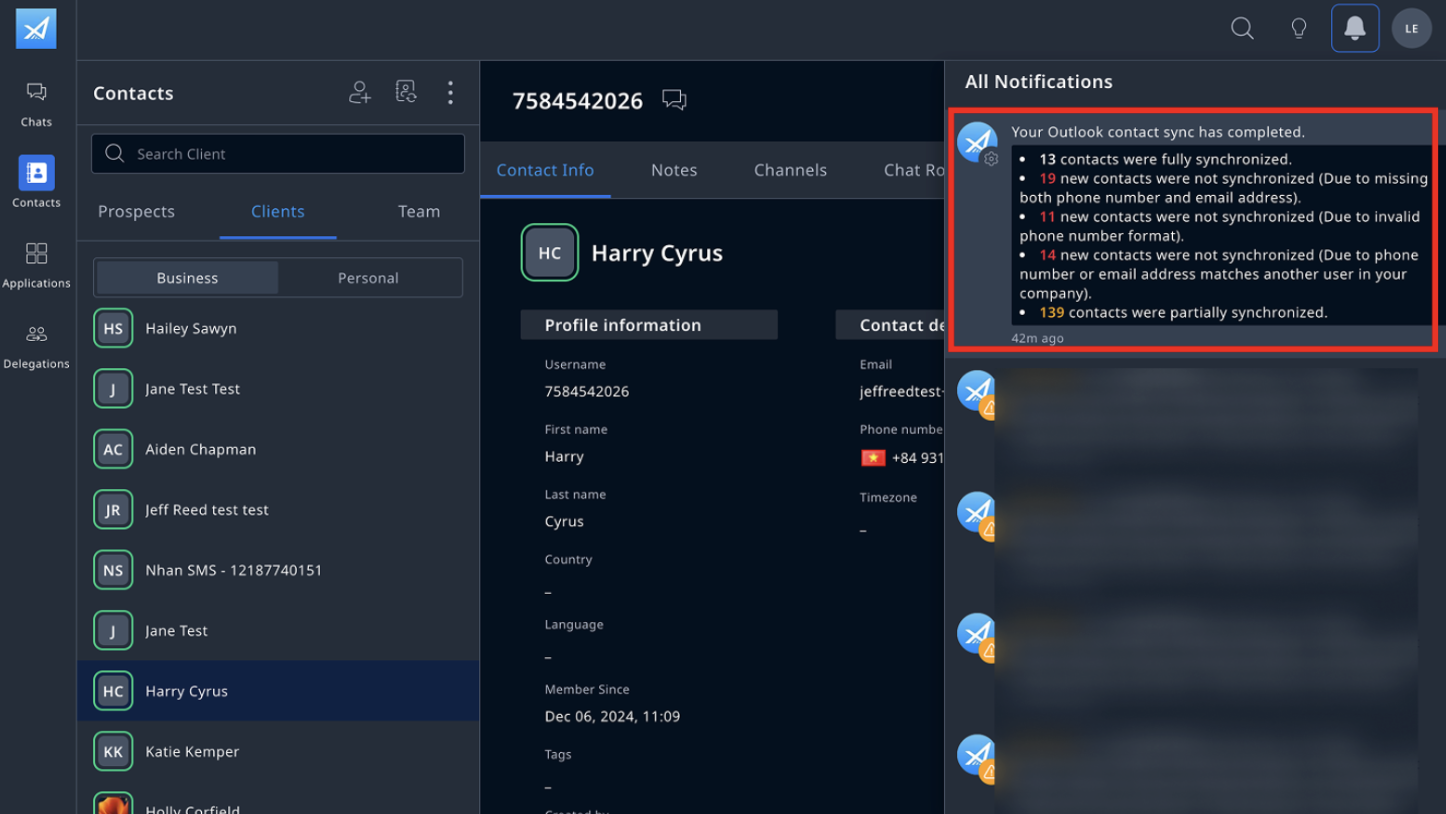1446x814 pixels.
Task: Open the Applications section
Action: pos(36,265)
